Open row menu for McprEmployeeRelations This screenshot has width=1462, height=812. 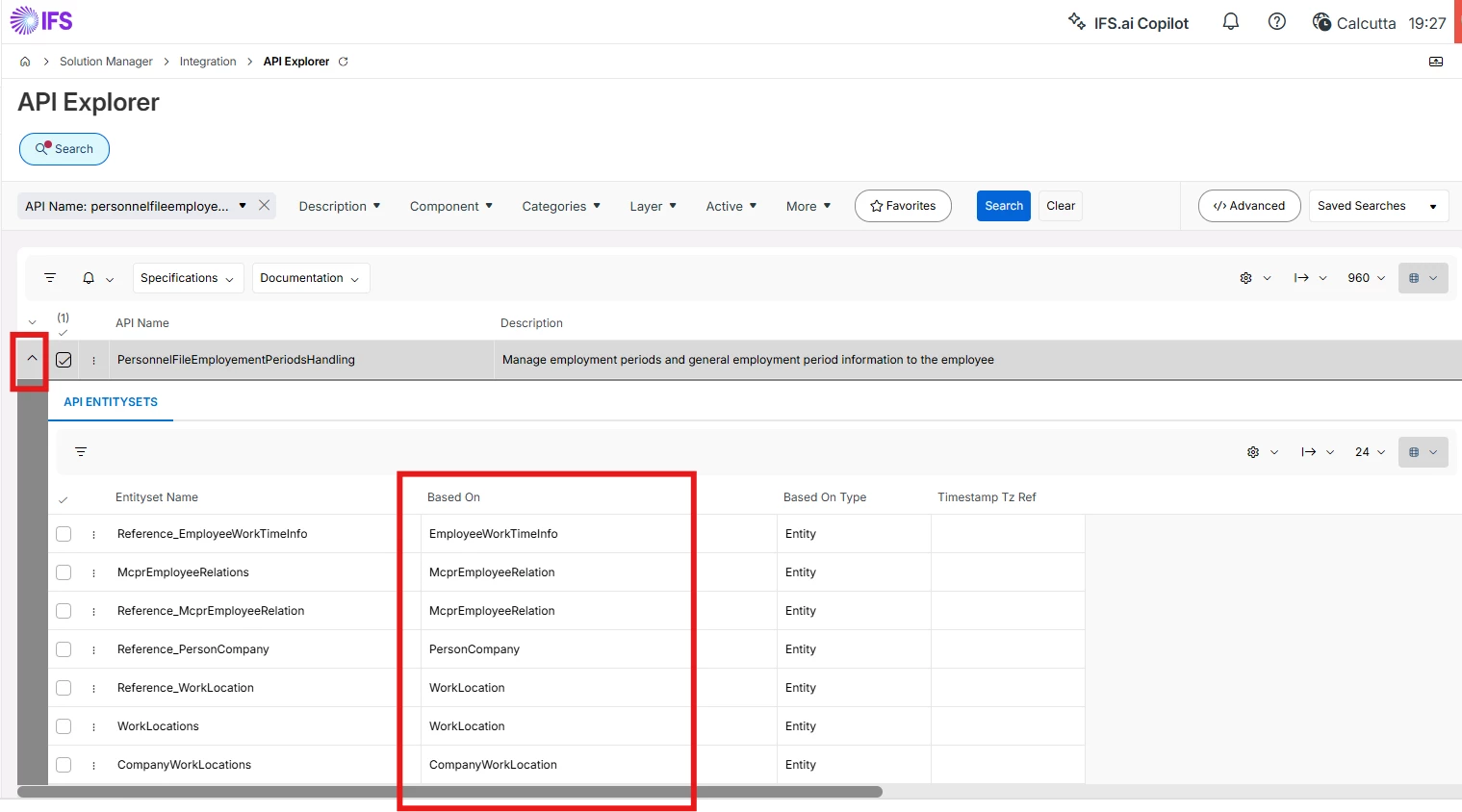(x=93, y=572)
